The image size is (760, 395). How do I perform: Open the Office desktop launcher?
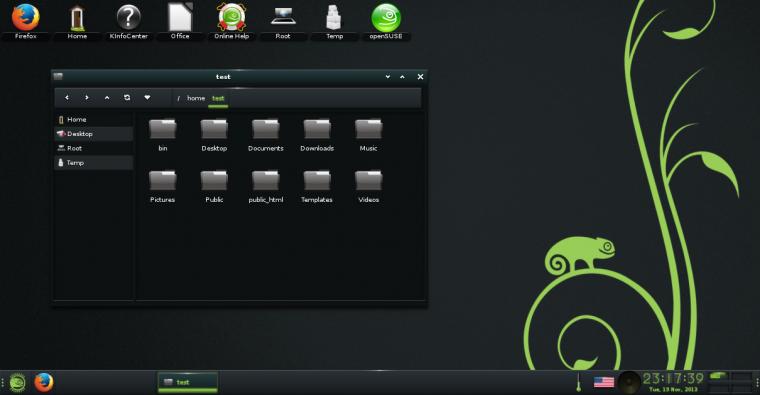(x=180, y=21)
